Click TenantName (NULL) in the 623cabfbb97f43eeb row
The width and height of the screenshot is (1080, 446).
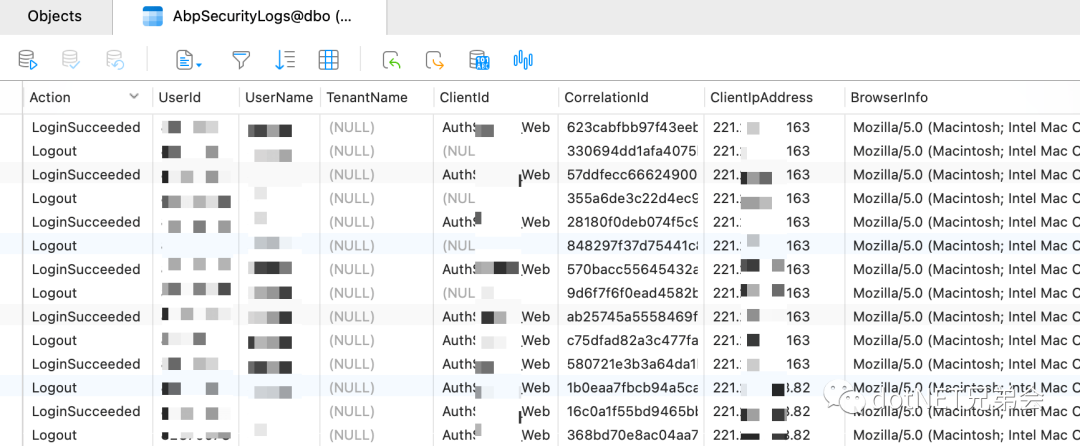pos(351,127)
